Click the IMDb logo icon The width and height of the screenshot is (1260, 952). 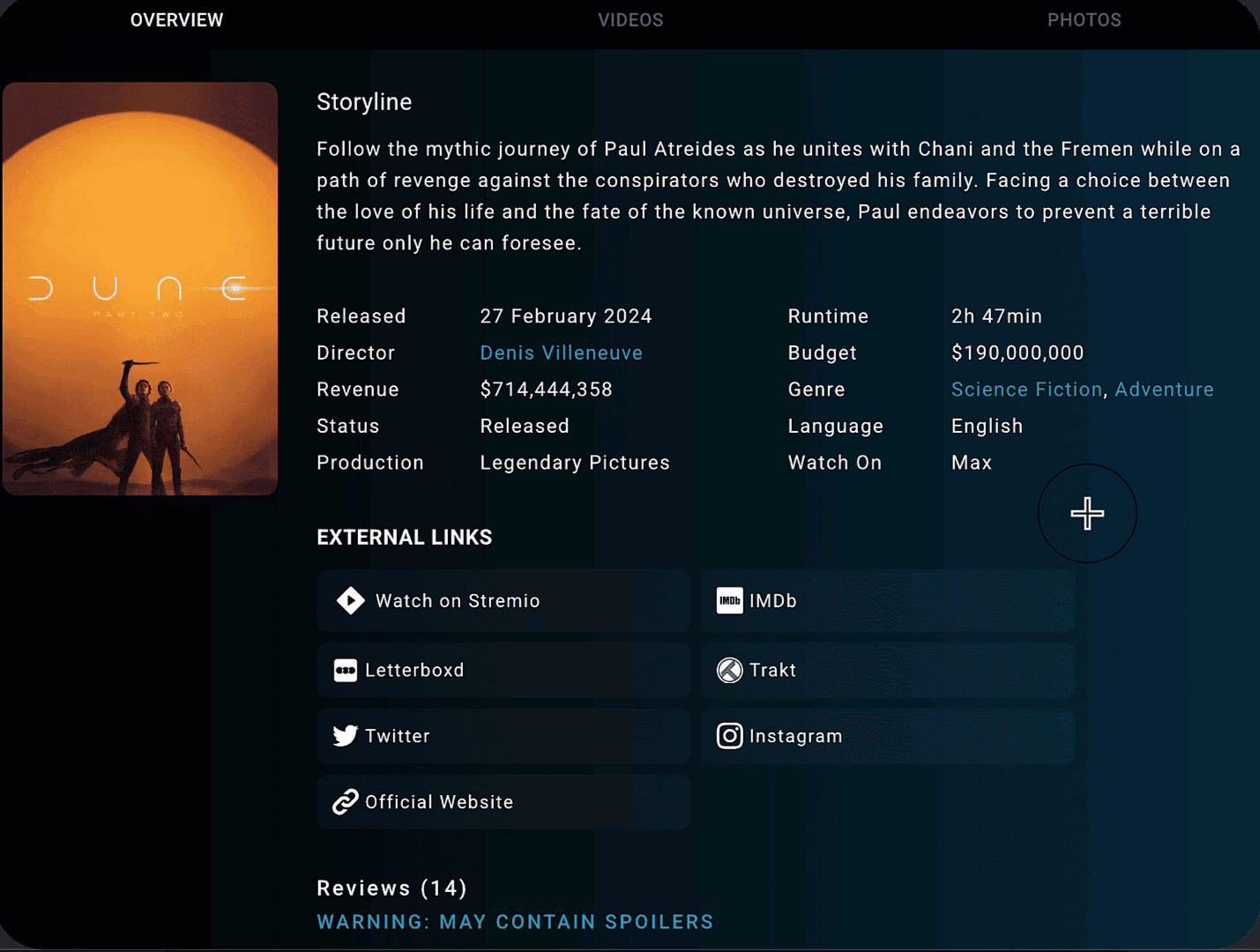pyautogui.click(x=729, y=600)
